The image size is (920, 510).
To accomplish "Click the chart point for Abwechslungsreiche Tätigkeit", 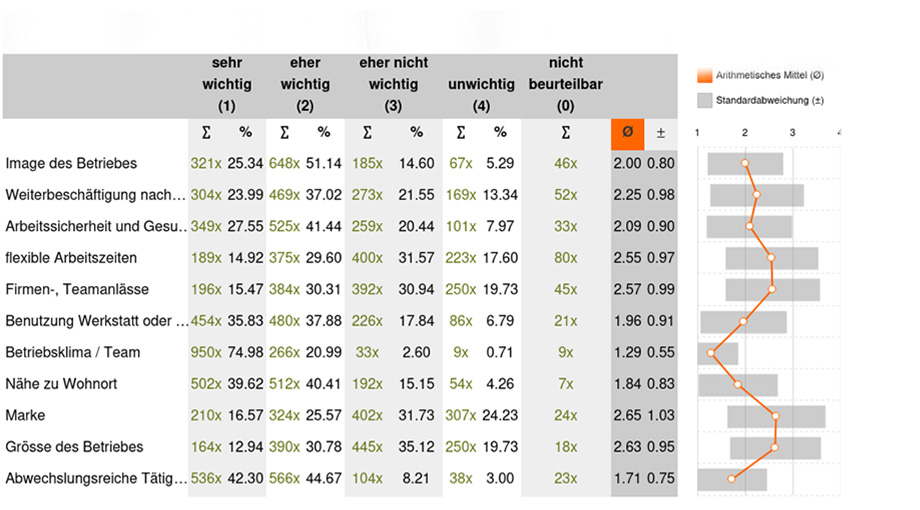I will pos(731,479).
